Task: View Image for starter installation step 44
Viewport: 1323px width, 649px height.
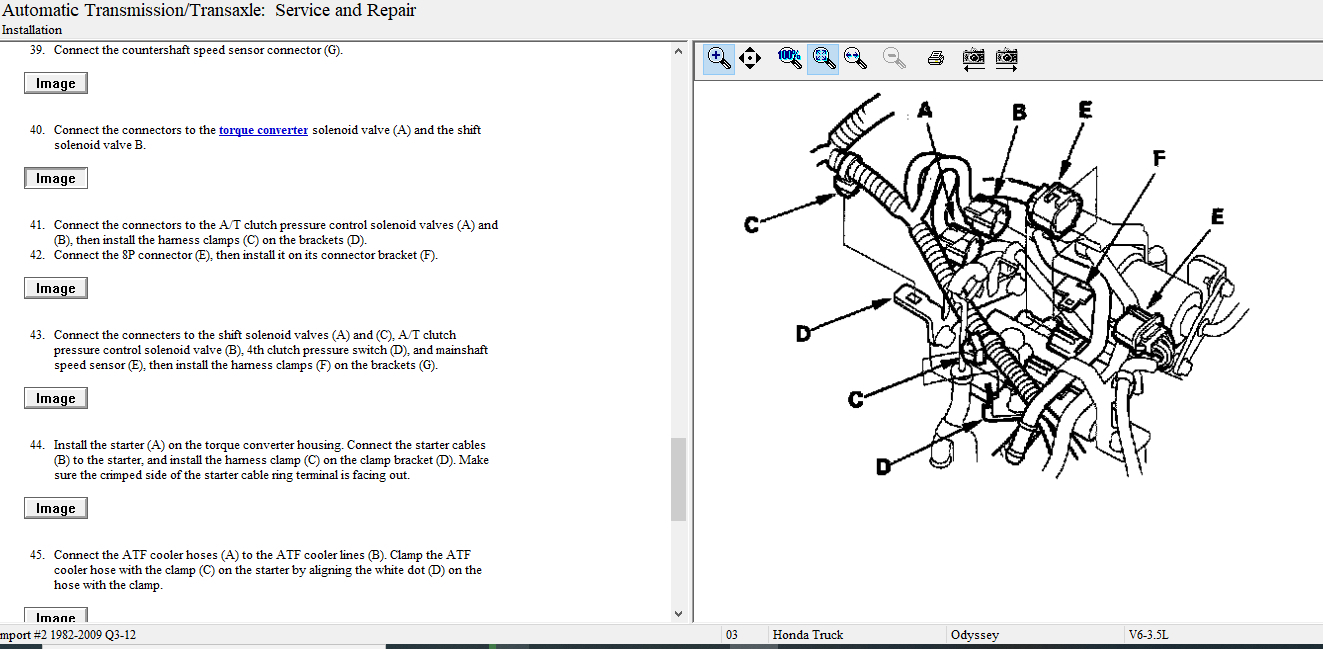Action: [x=56, y=508]
